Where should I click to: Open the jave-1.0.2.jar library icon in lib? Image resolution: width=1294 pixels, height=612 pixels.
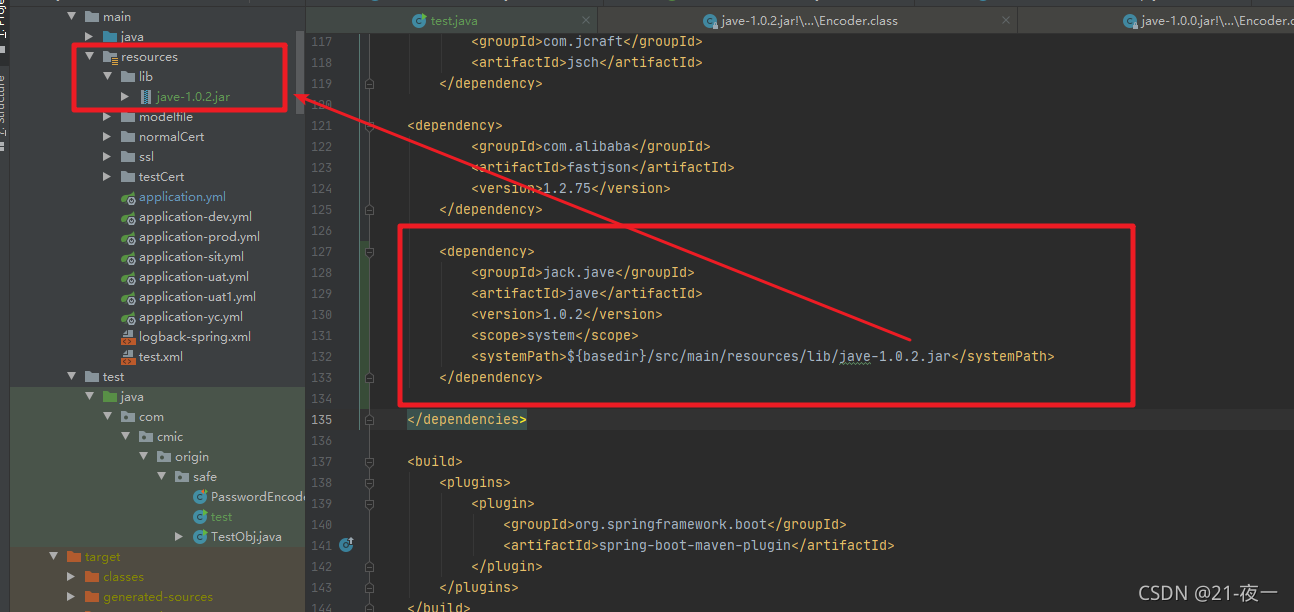[x=146, y=97]
